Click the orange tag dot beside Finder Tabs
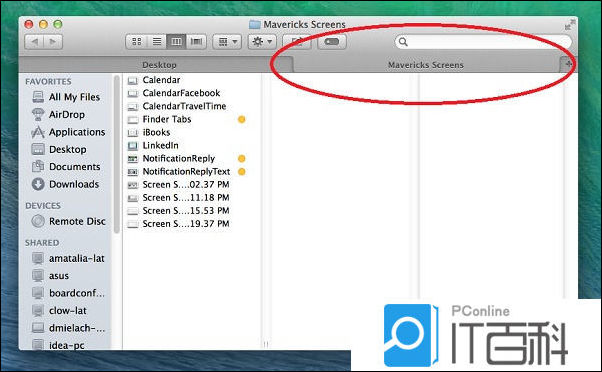This screenshot has height=372, width=602. (241, 119)
